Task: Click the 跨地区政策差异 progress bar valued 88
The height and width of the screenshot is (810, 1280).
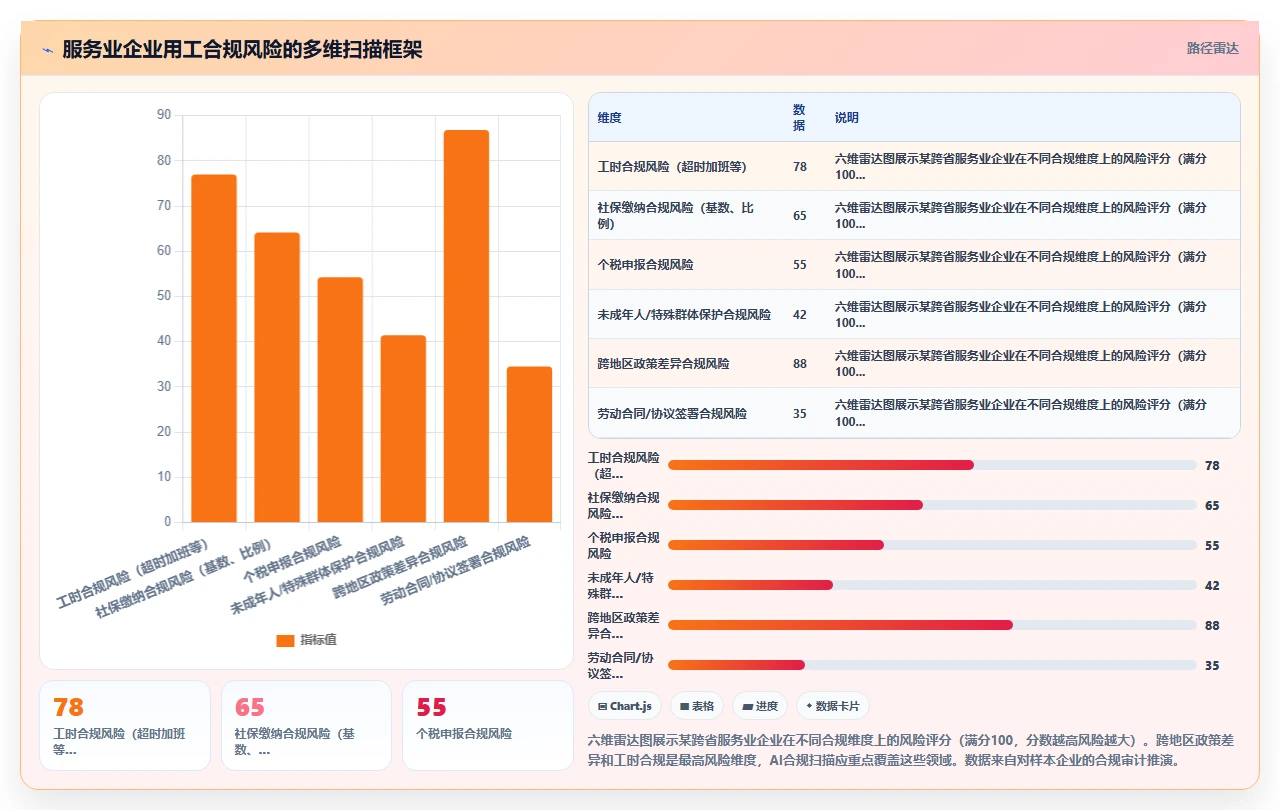Action: pyautogui.click(x=932, y=625)
